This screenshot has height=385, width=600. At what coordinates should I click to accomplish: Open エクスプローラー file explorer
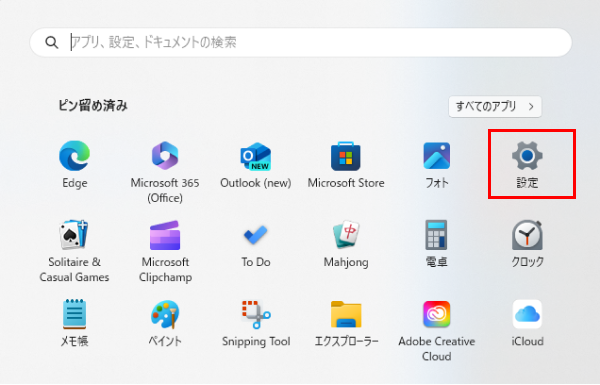[x=346, y=324]
